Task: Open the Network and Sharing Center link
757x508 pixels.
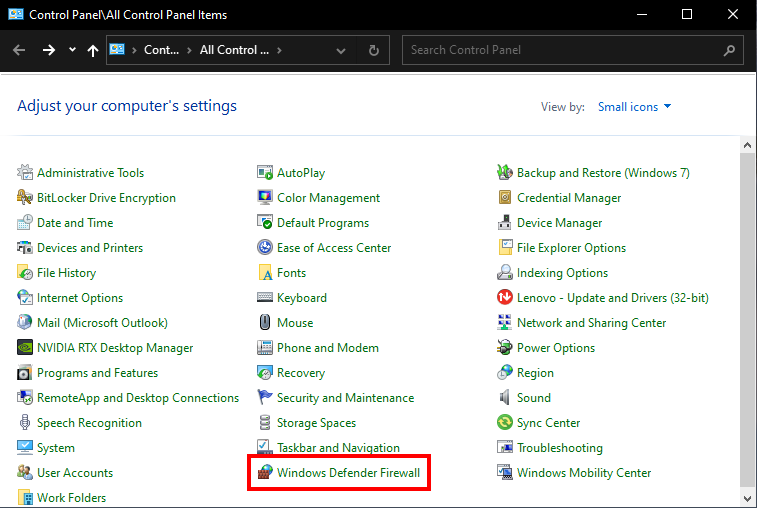Action: 591,323
